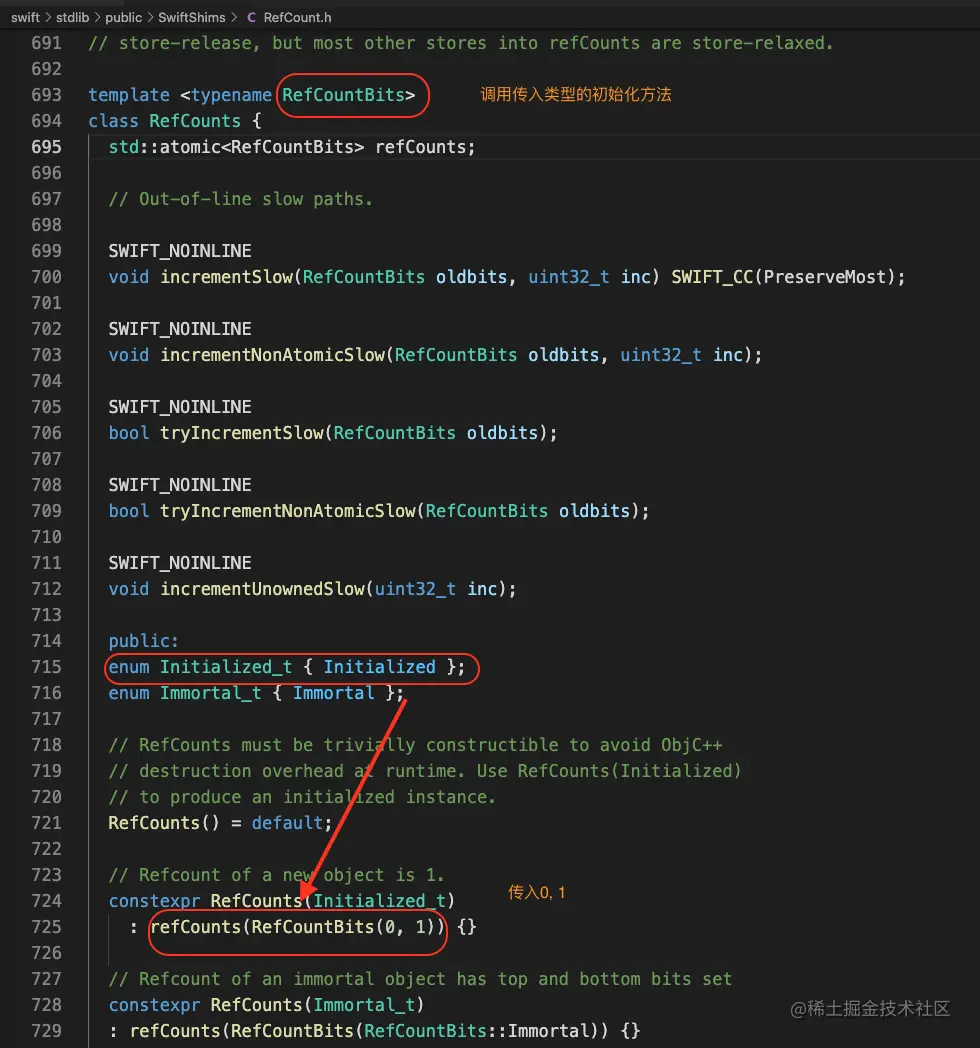Click 'SWIFT_NOINLINE' on line 699
The image size is (980, 1048).
pyautogui.click(x=180, y=251)
